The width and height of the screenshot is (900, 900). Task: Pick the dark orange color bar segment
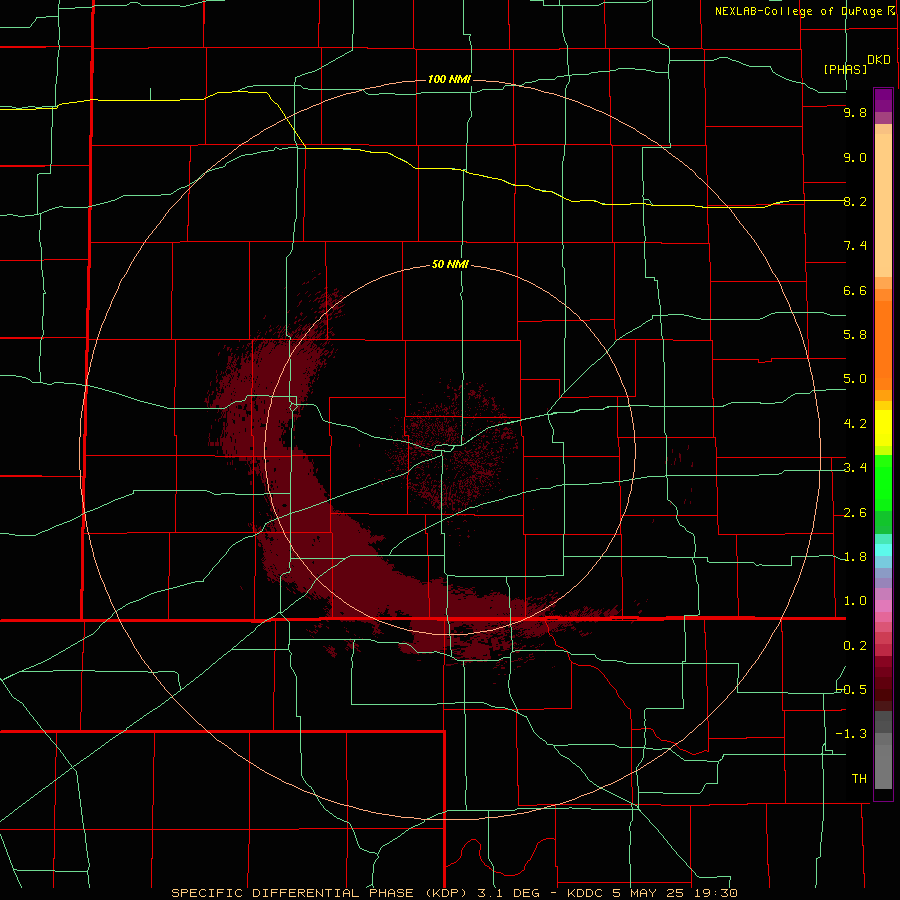(x=883, y=345)
